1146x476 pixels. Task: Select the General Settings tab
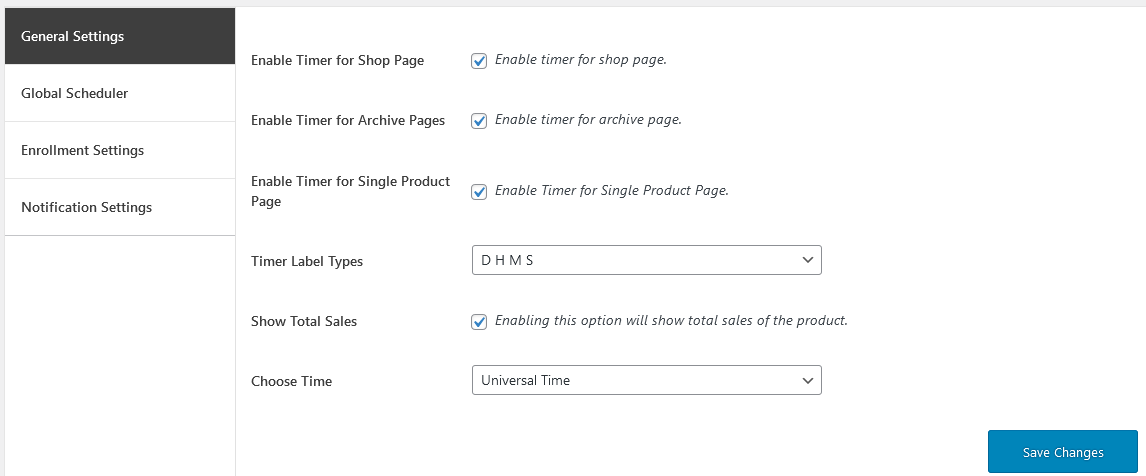[x=119, y=37]
